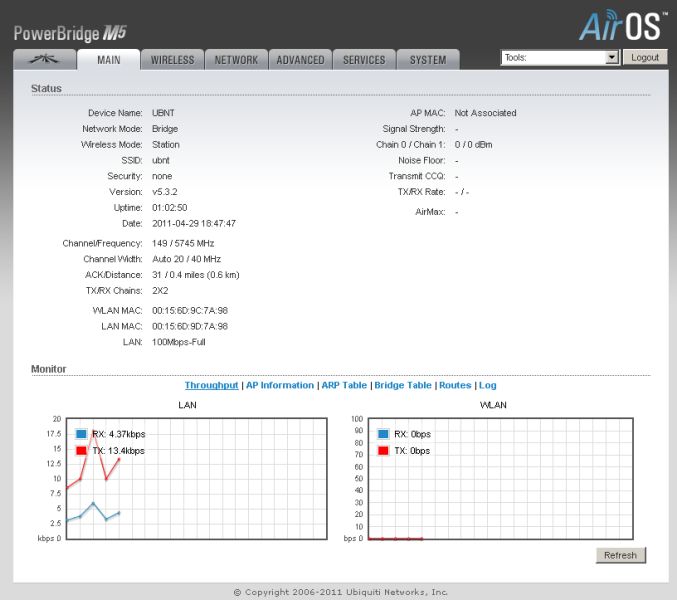Click the AirOS logo
Viewport: 677px width, 600px height.
[622, 25]
